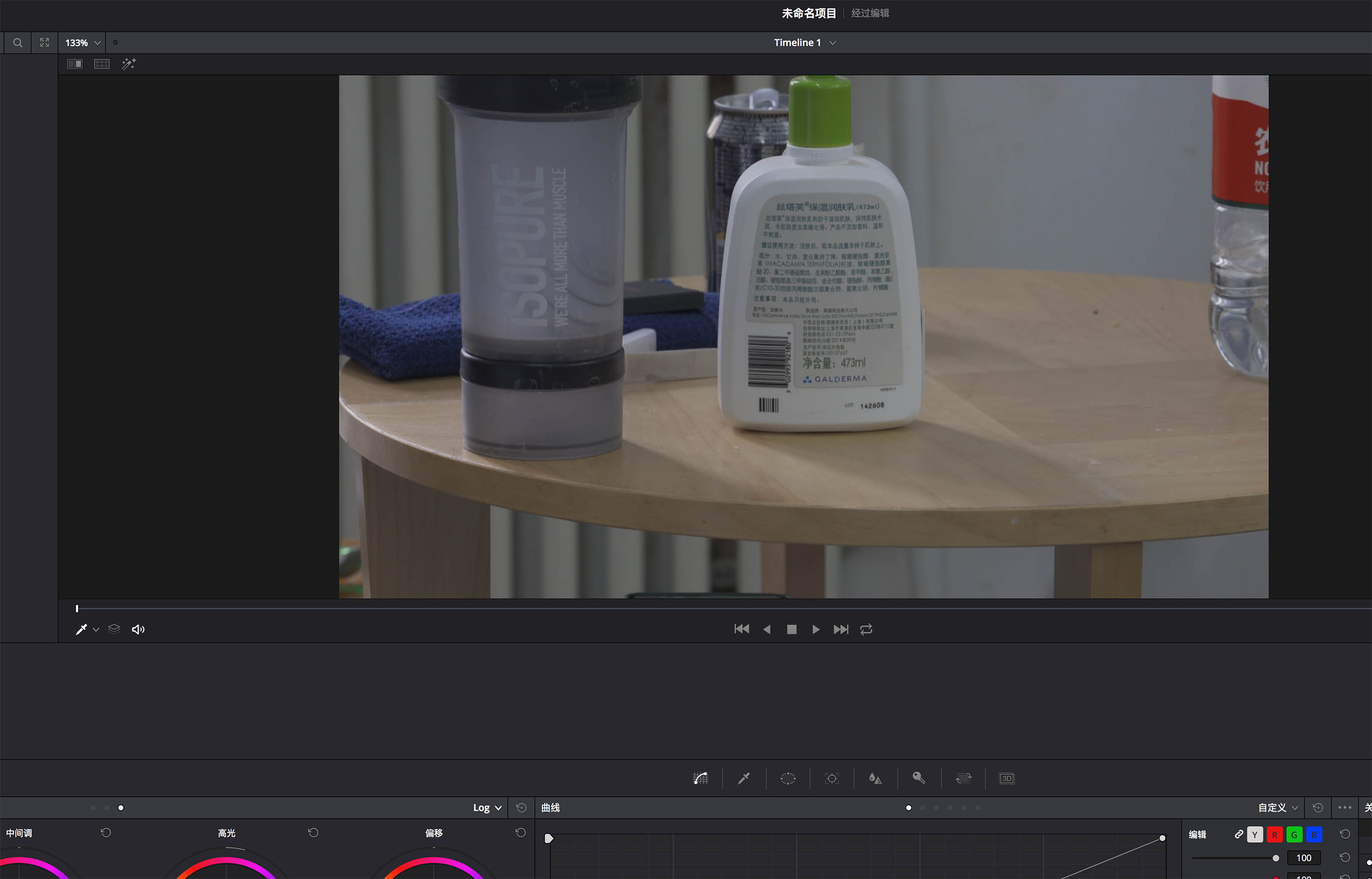Toggle the enhanced viewer expand icon
Viewport: 1372px width, 879px height.
click(44, 43)
